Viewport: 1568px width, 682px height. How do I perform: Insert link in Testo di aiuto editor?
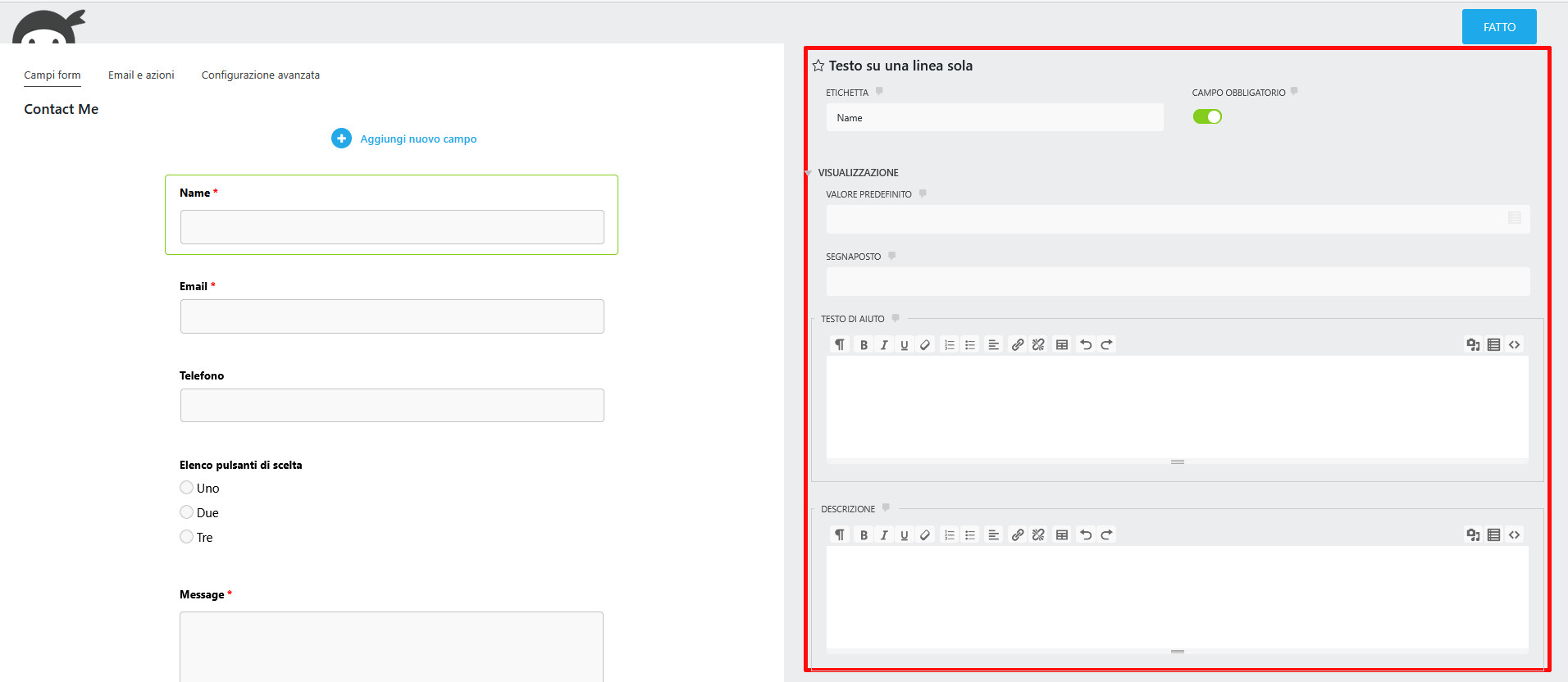[1018, 345]
